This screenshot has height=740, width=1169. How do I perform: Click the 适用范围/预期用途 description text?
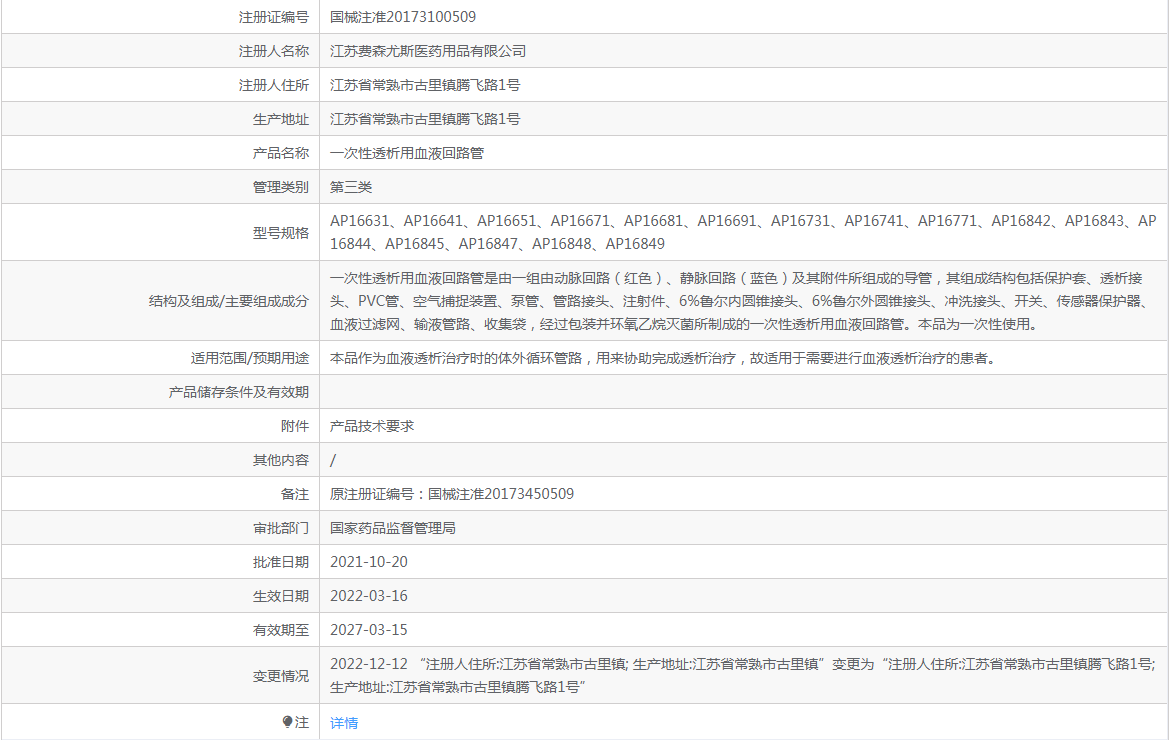[x=662, y=358]
